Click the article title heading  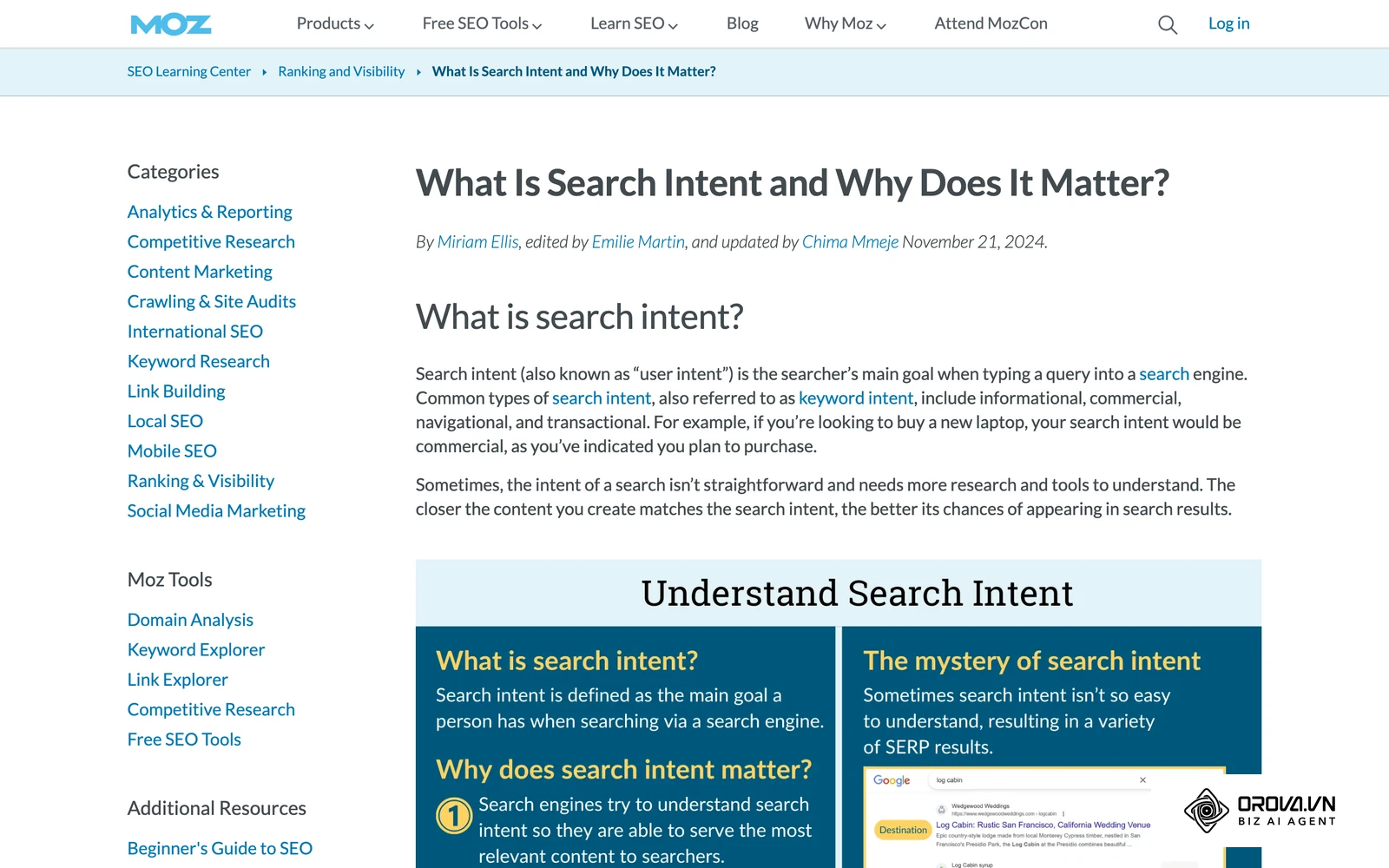(793, 183)
